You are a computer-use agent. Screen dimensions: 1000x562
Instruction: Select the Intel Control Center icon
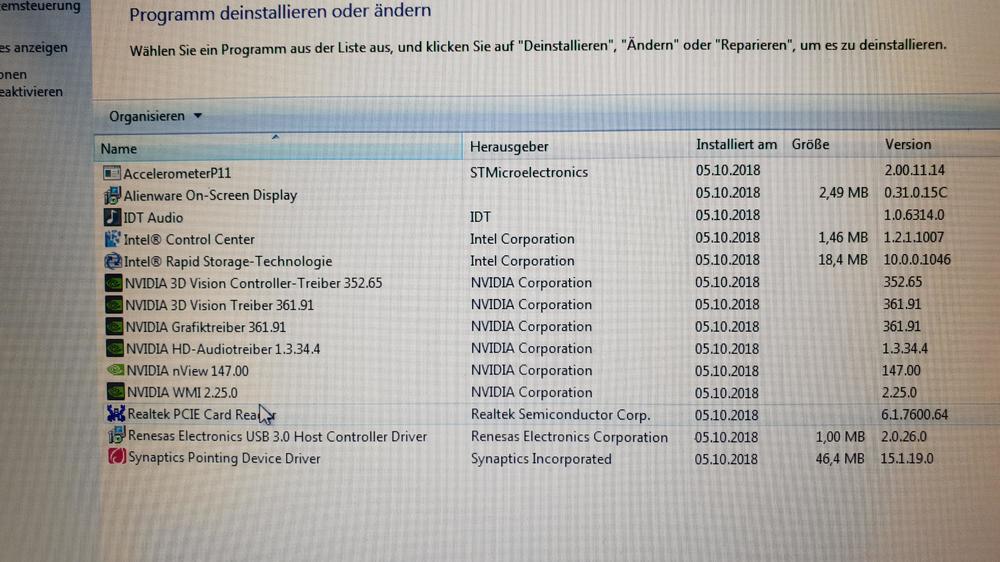tap(113, 239)
